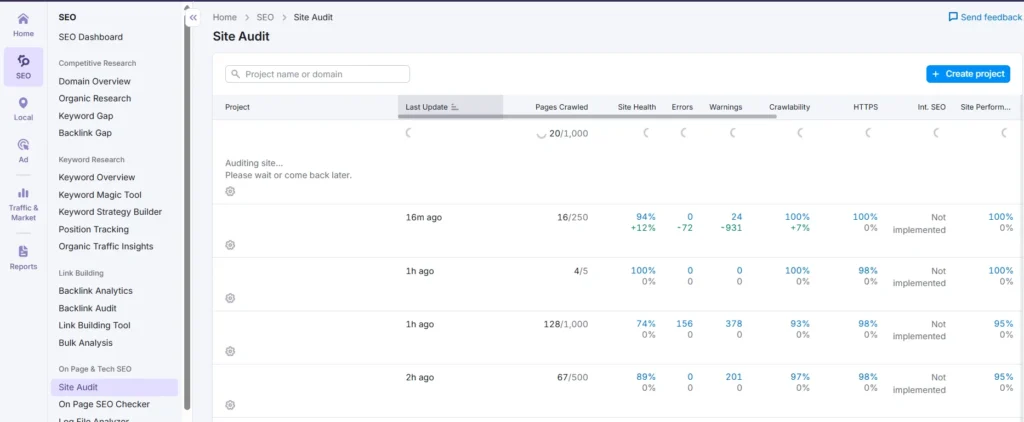Sort by Errors column header
The height and width of the screenshot is (422, 1024).
click(x=682, y=107)
